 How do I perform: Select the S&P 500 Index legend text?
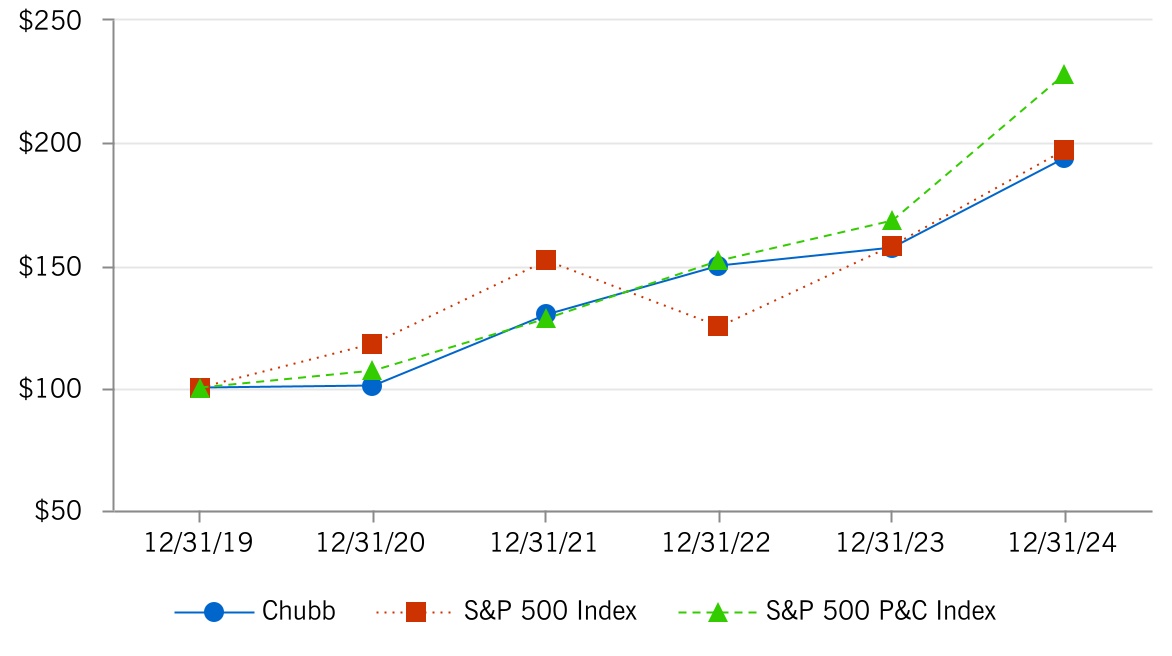coord(550,612)
